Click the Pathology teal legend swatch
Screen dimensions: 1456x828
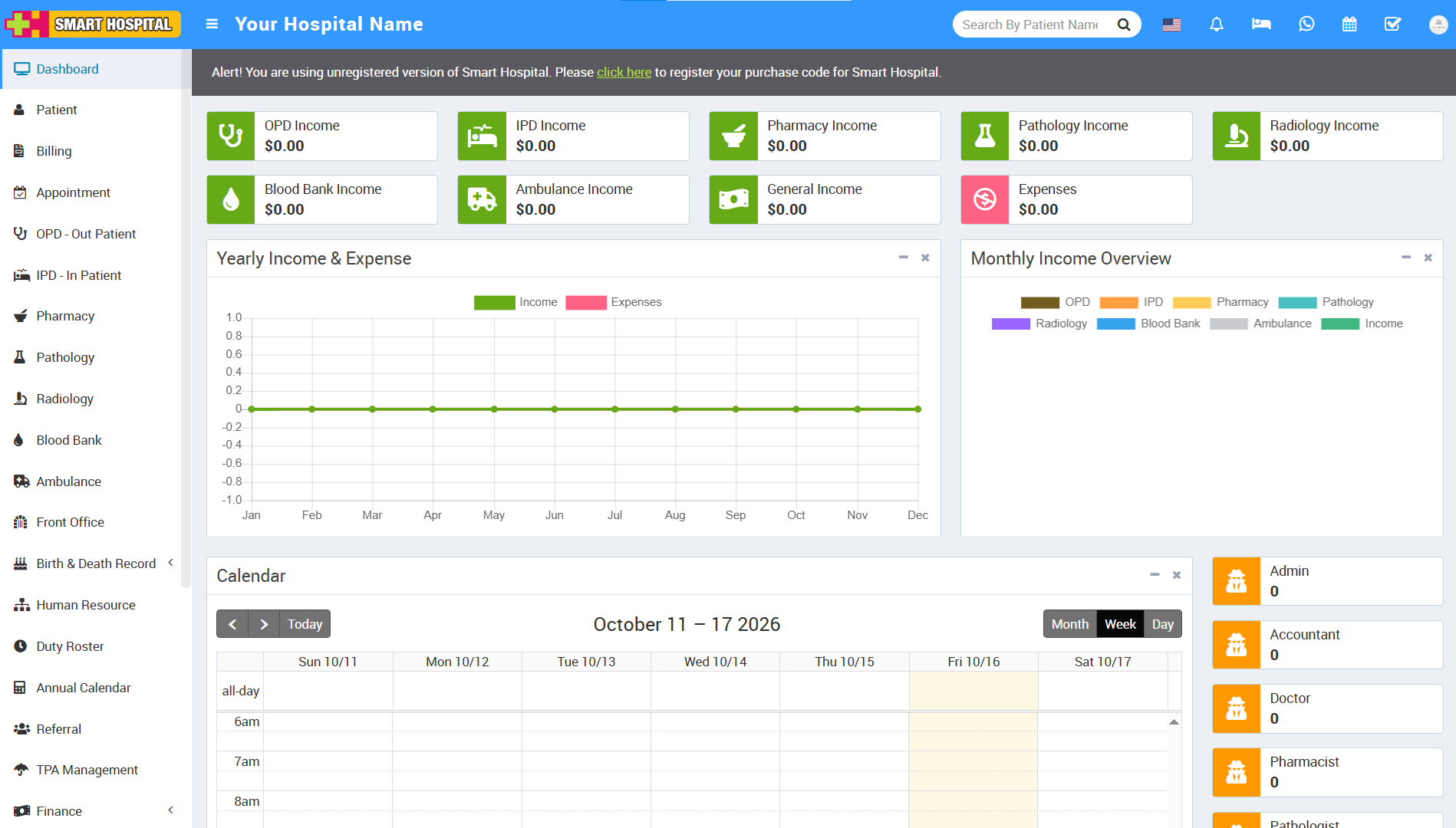pos(1297,302)
